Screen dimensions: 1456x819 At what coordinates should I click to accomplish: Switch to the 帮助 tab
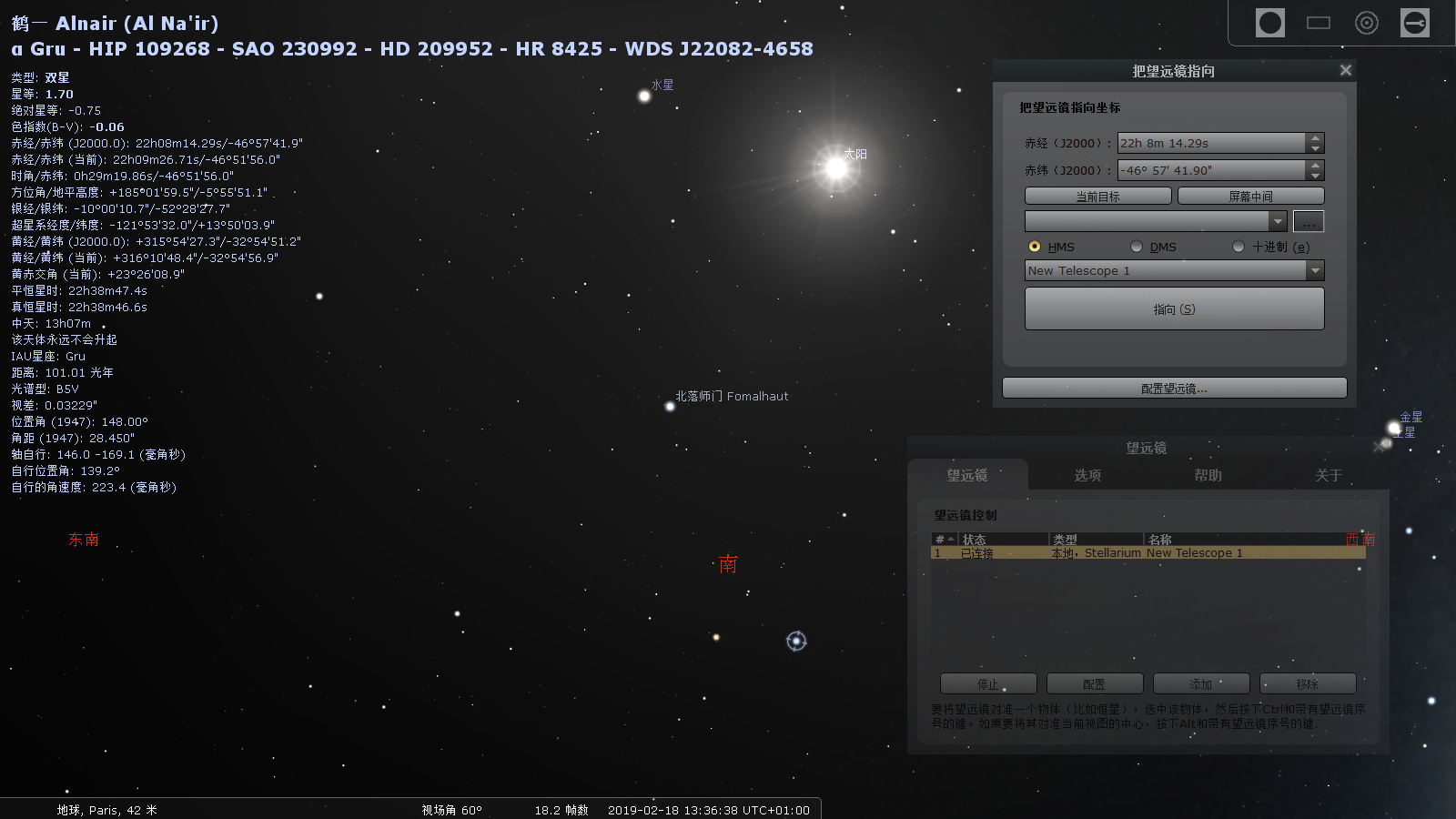[1208, 475]
